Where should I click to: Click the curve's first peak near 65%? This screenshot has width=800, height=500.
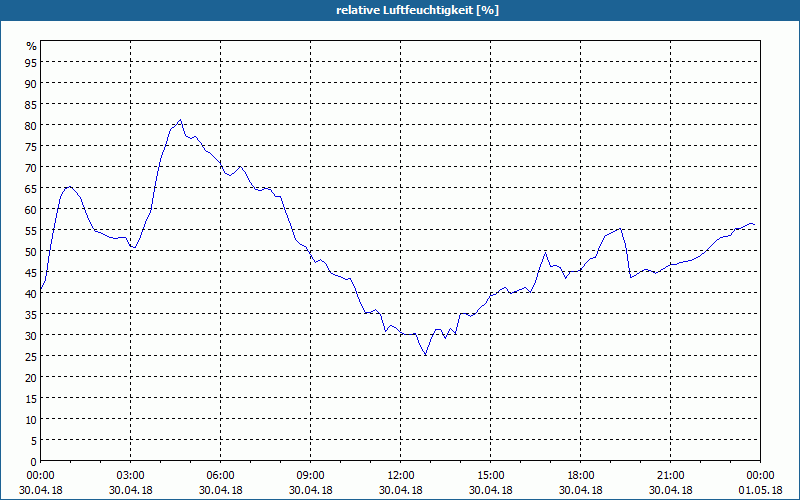click(x=70, y=187)
